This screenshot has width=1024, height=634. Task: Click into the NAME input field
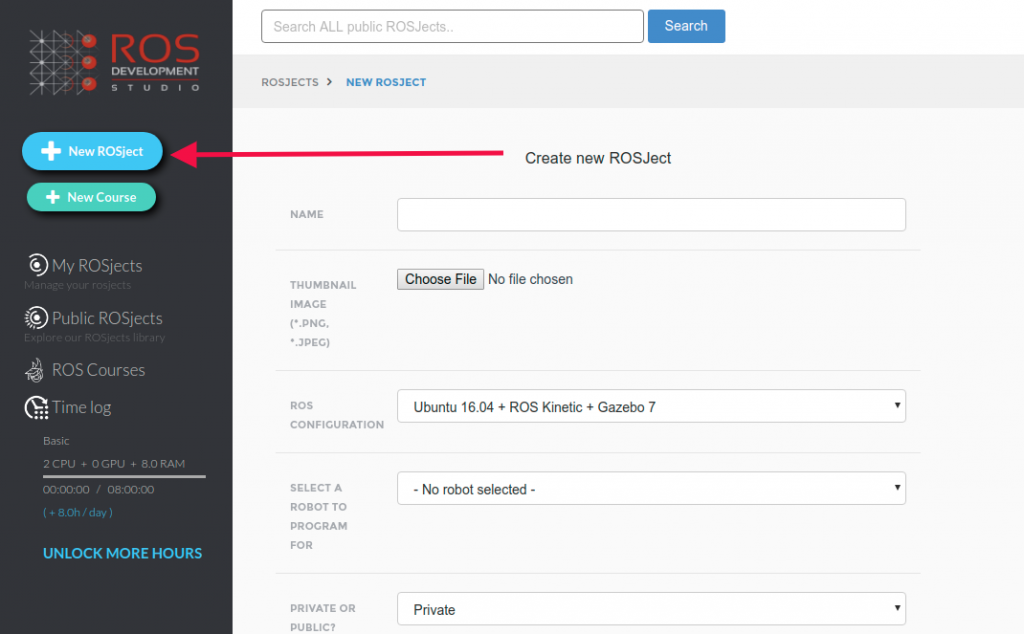tap(651, 214)
